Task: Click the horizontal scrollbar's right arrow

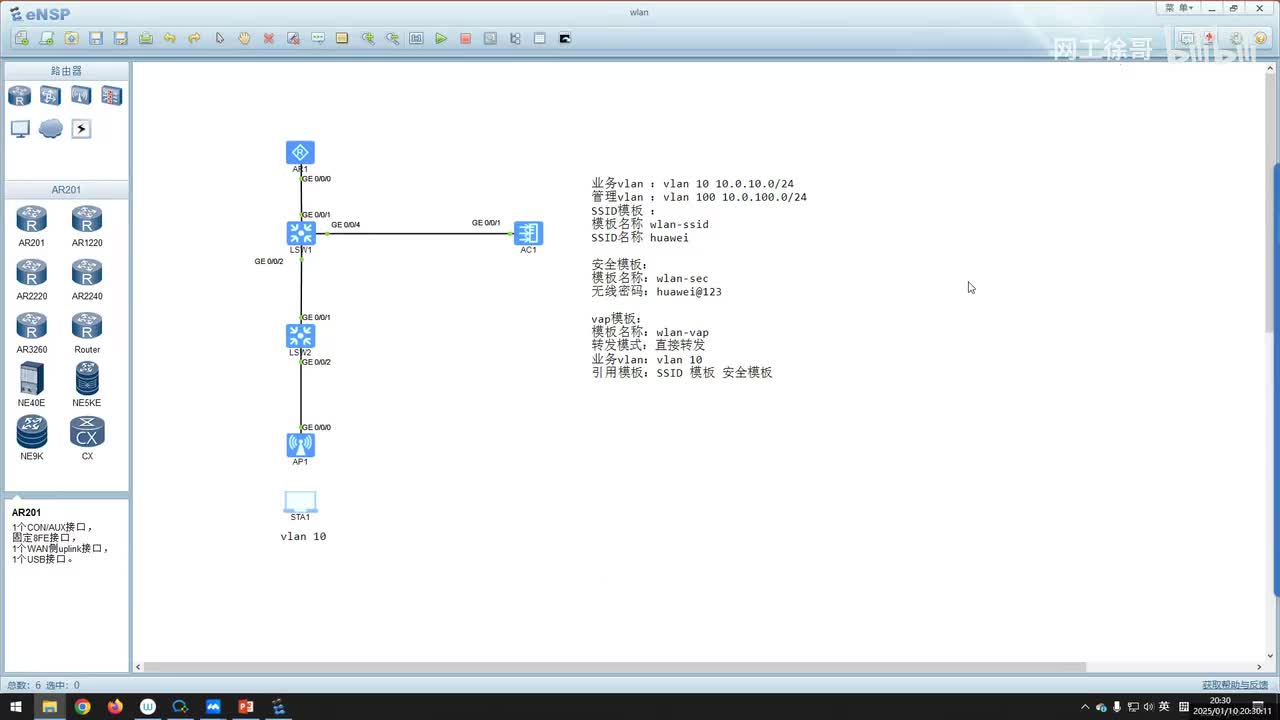Action: (1259, 667)
